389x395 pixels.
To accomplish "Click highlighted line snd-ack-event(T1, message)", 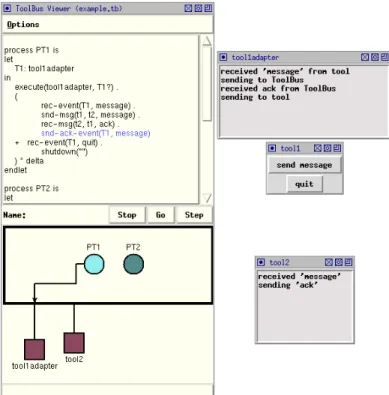I will click(96, 133).
